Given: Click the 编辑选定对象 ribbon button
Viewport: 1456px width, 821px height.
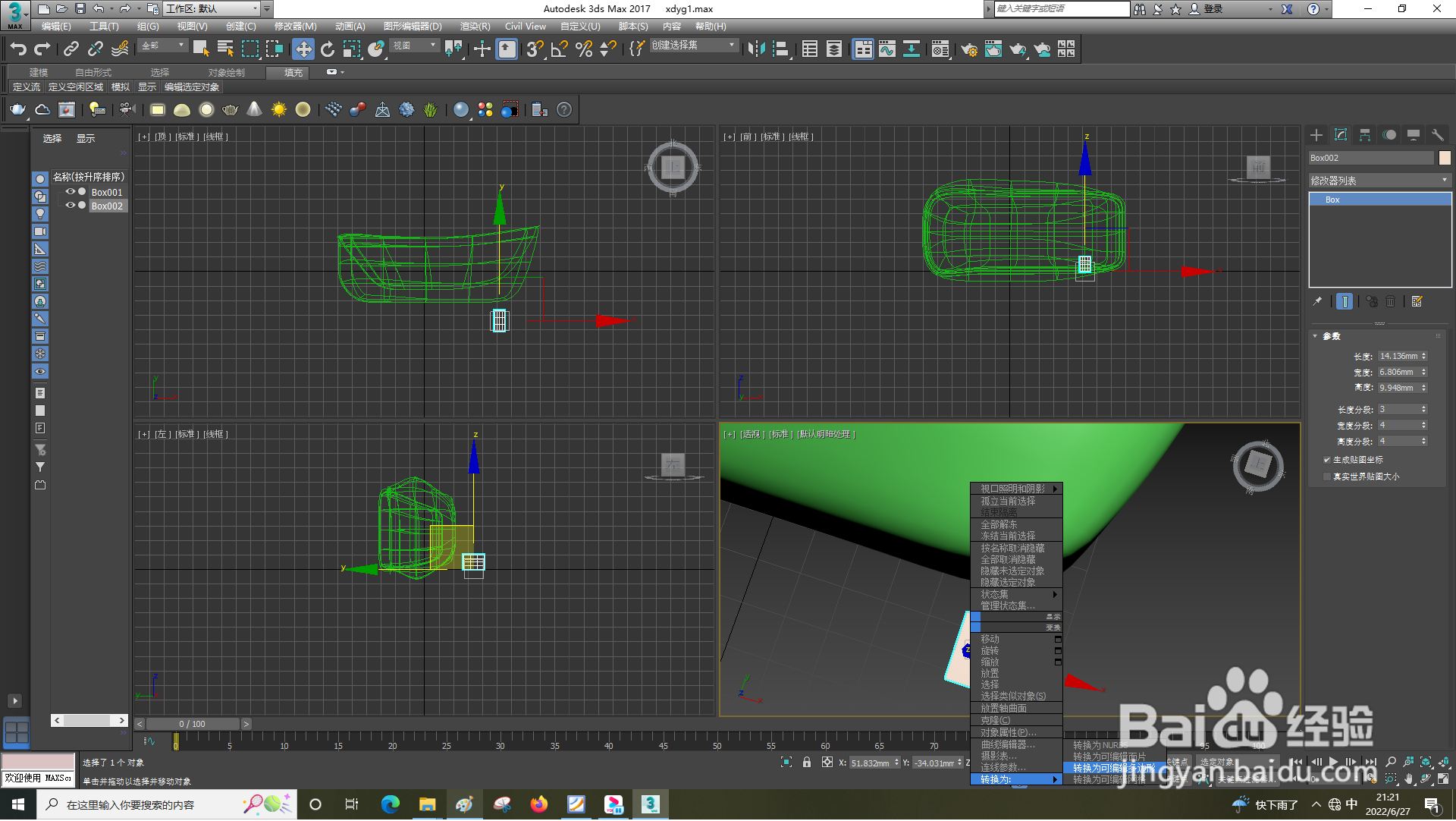Looking at the screenshot, I should tap(192, 87).
